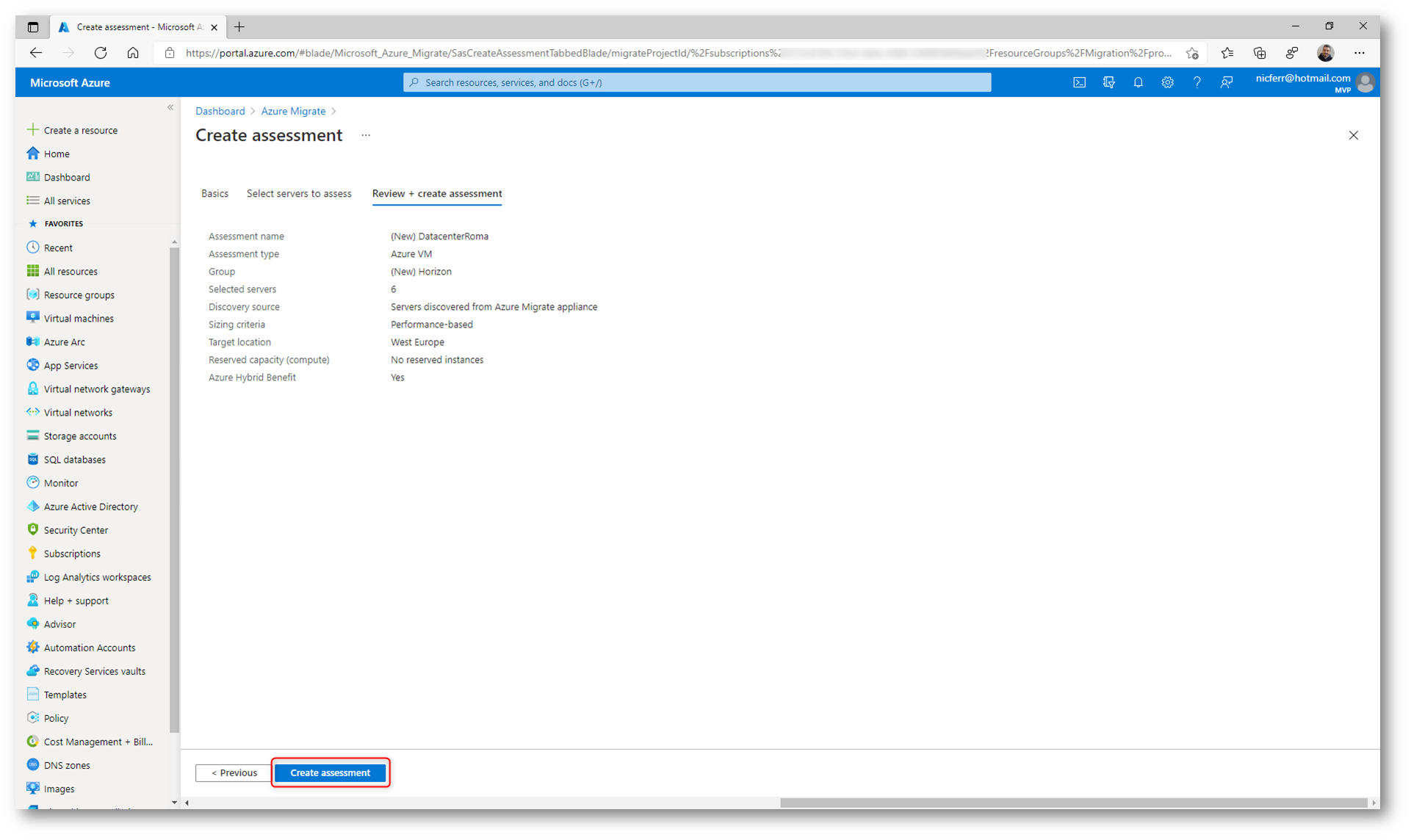Close the Create assessment blade
Screen dimensions: 1411x840
(1353, 135)
